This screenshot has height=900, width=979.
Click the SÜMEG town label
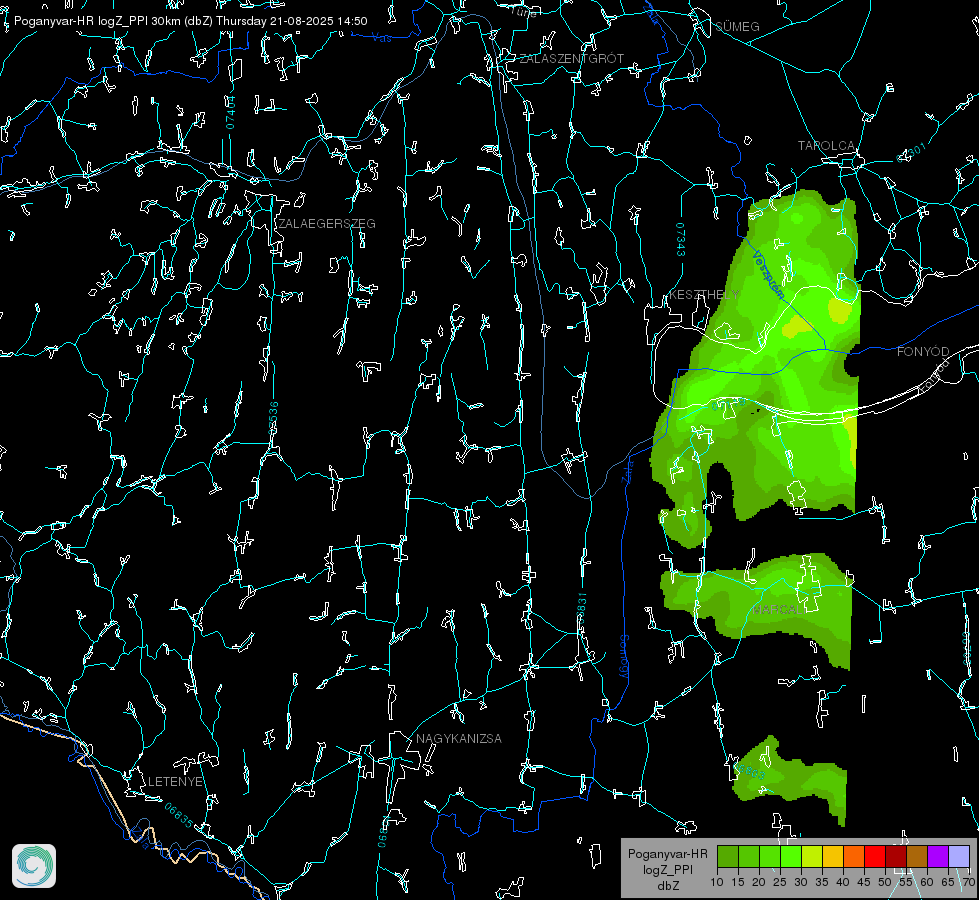tap(737, 27)
